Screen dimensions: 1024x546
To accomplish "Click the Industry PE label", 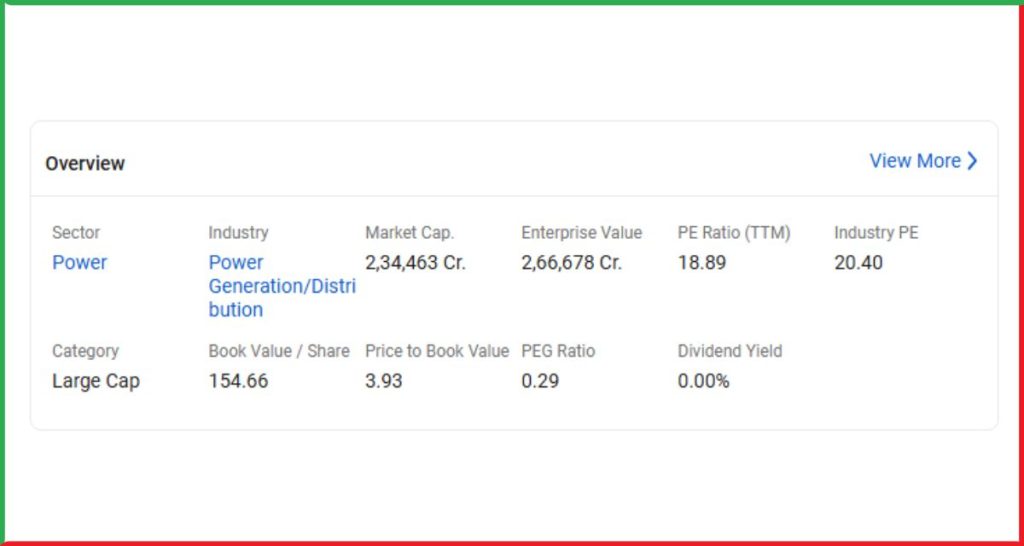I will click(876, 233).
